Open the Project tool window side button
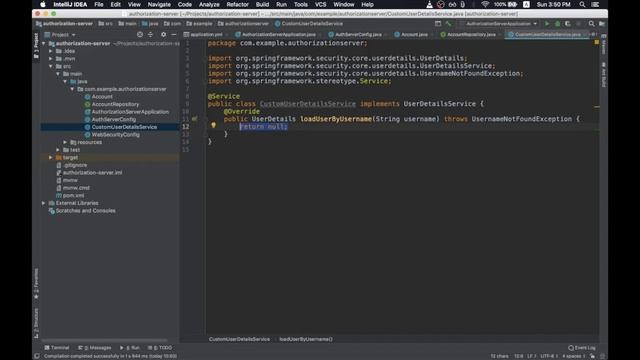640x360 pixels. tap(36, 45)
